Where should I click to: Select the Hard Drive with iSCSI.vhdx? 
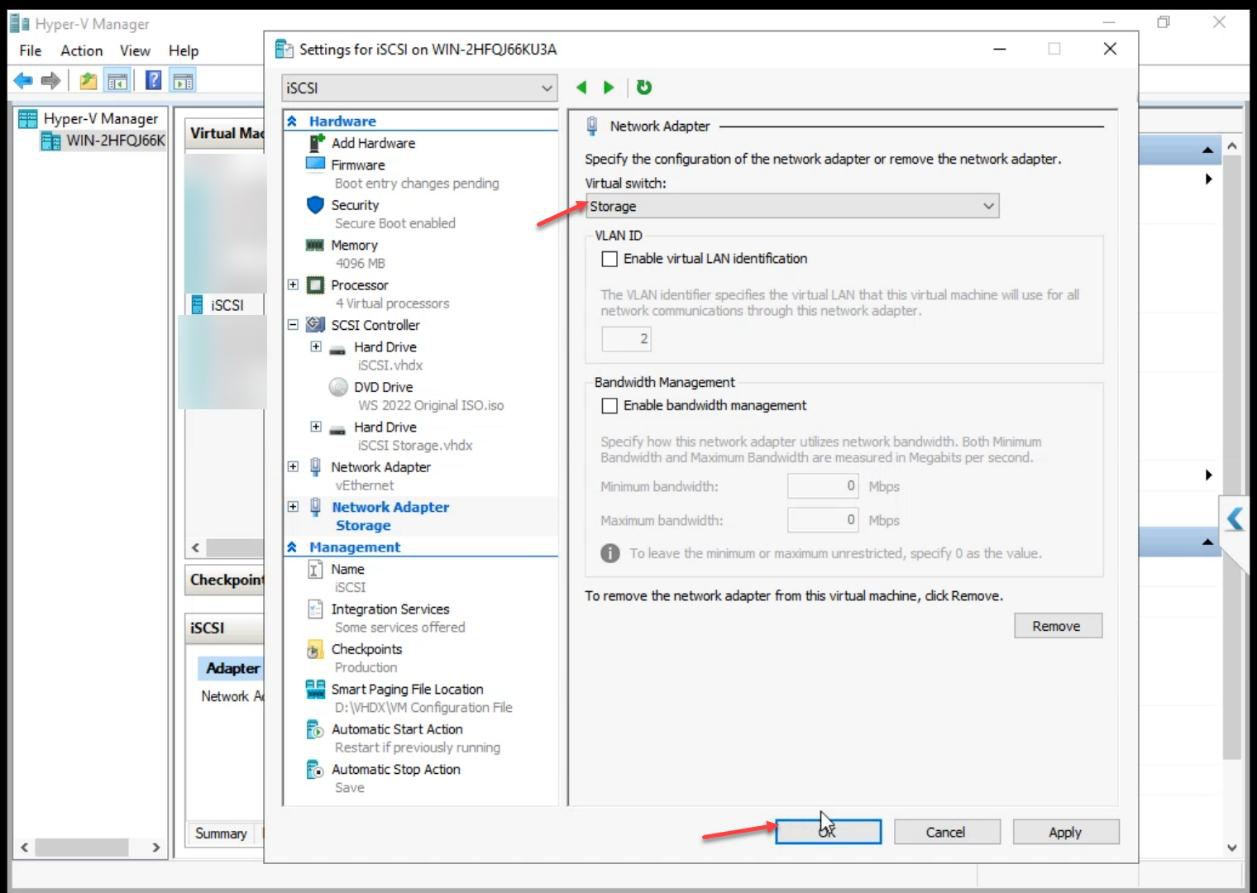click(385, 347)
